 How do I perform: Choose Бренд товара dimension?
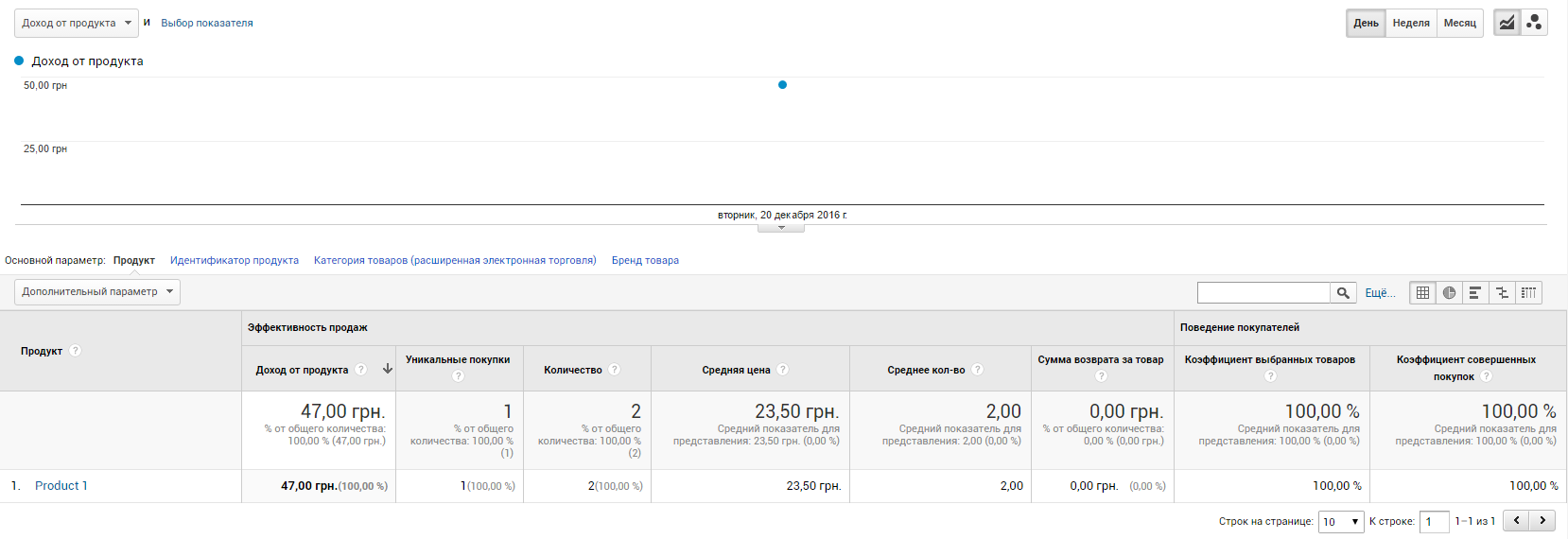click(x=645, y=260)
